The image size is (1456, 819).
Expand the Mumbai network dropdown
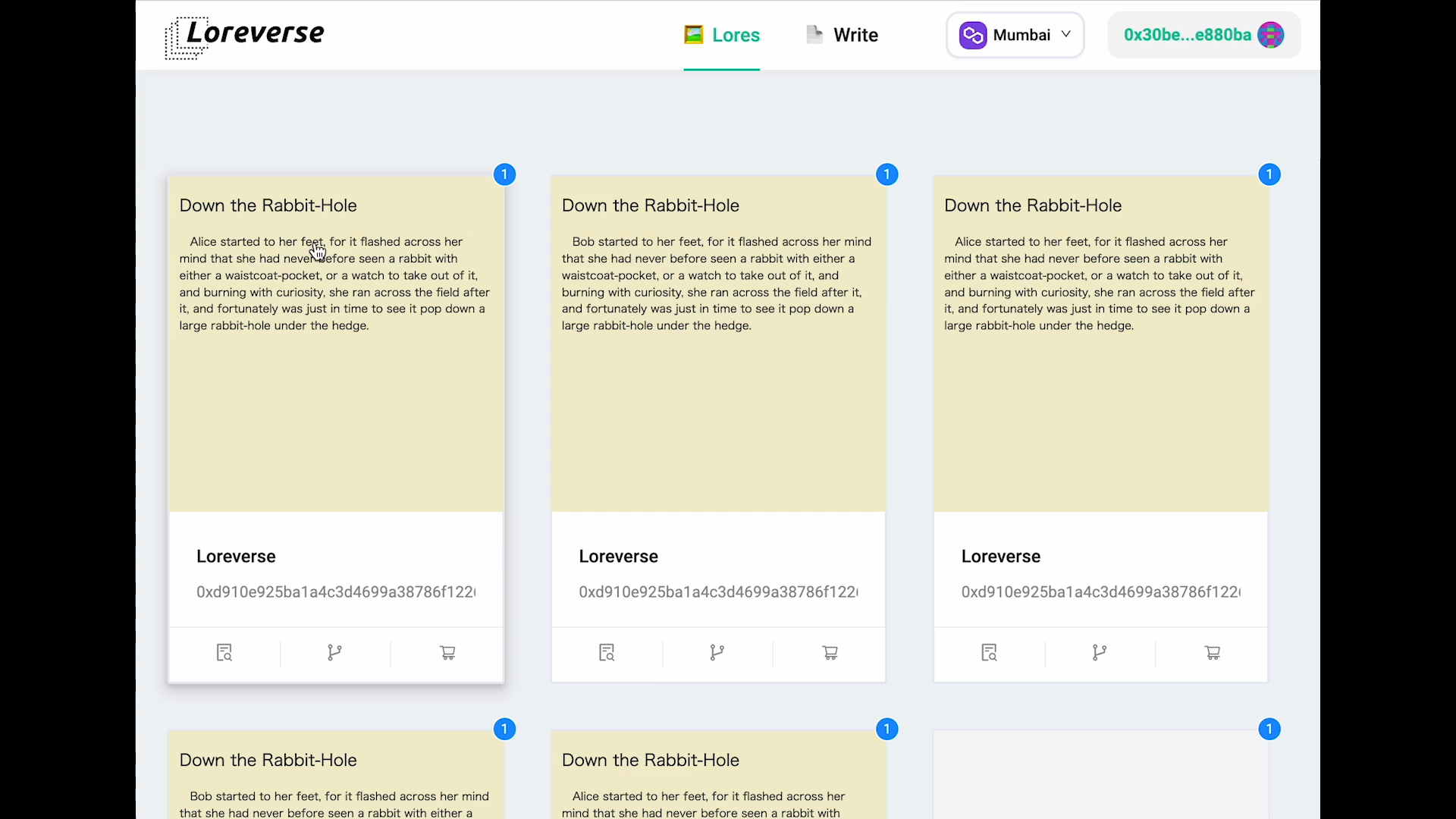pos(1015,35)
